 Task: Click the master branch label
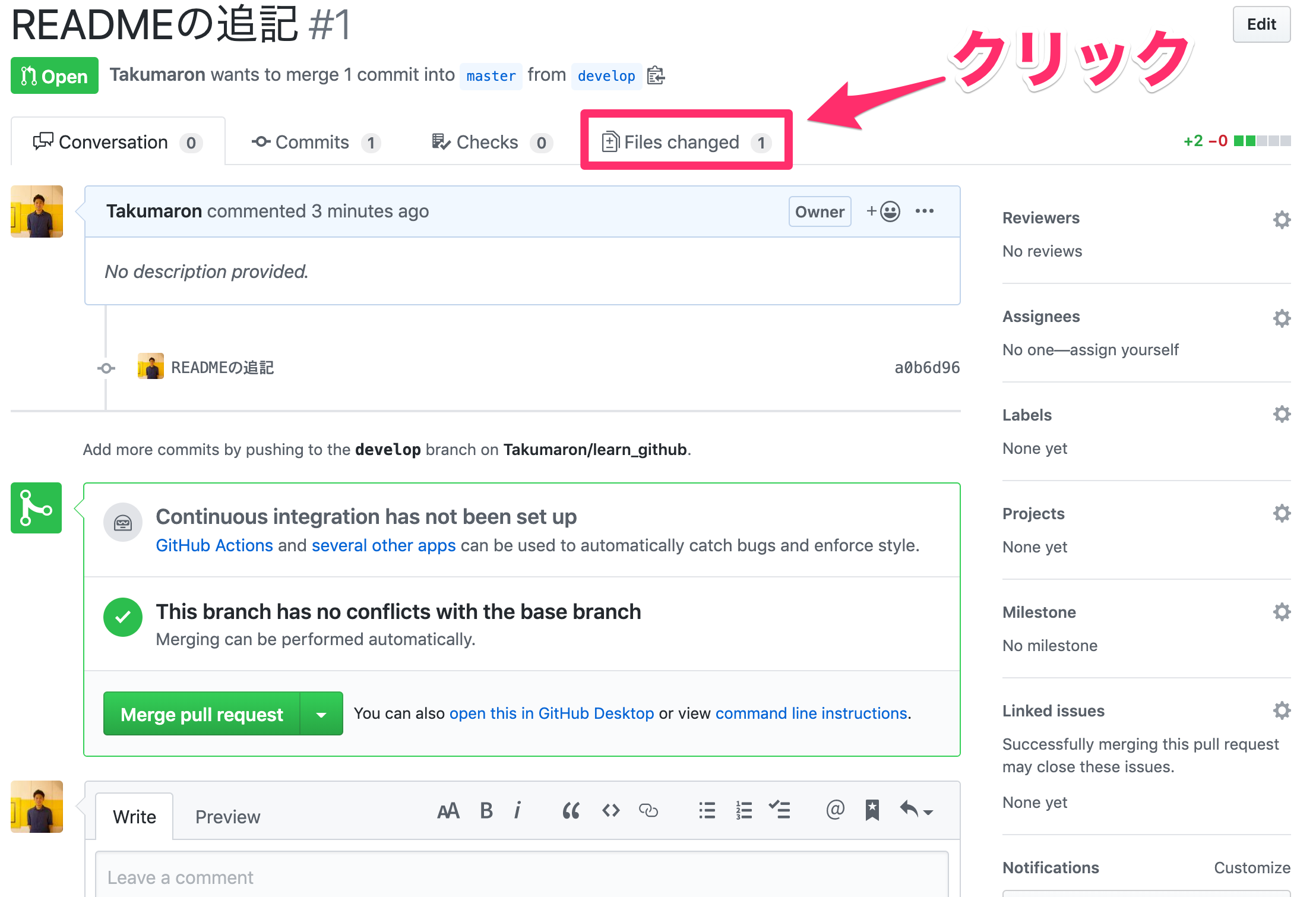(491, 76)
